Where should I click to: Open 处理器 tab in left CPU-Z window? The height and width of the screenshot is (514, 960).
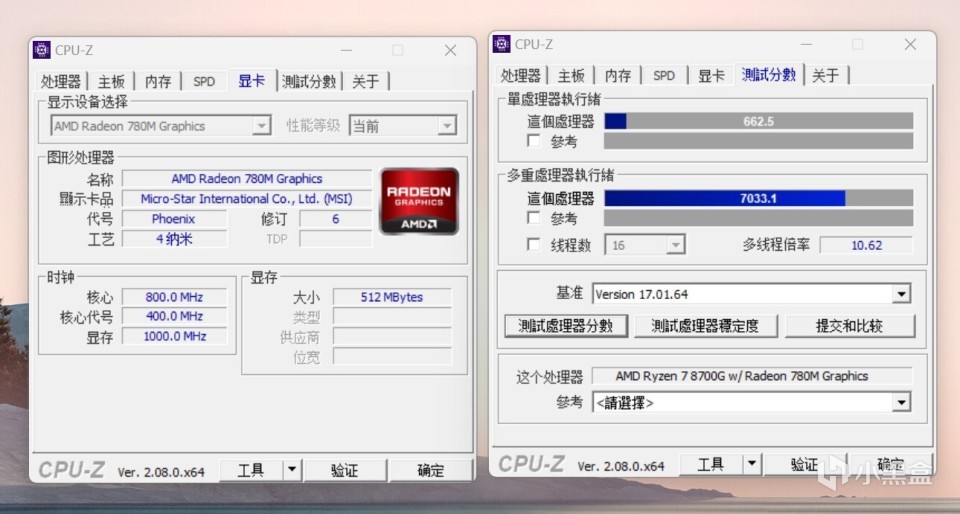click(x=61, y=81)
